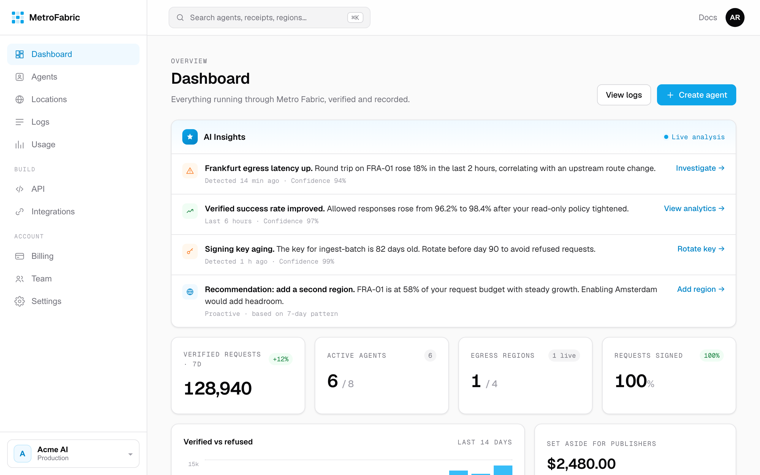Image resolution: width=760 pixels, height=475 pixels.
Task: Open Settings from sidebar
Action: point(73,301)
